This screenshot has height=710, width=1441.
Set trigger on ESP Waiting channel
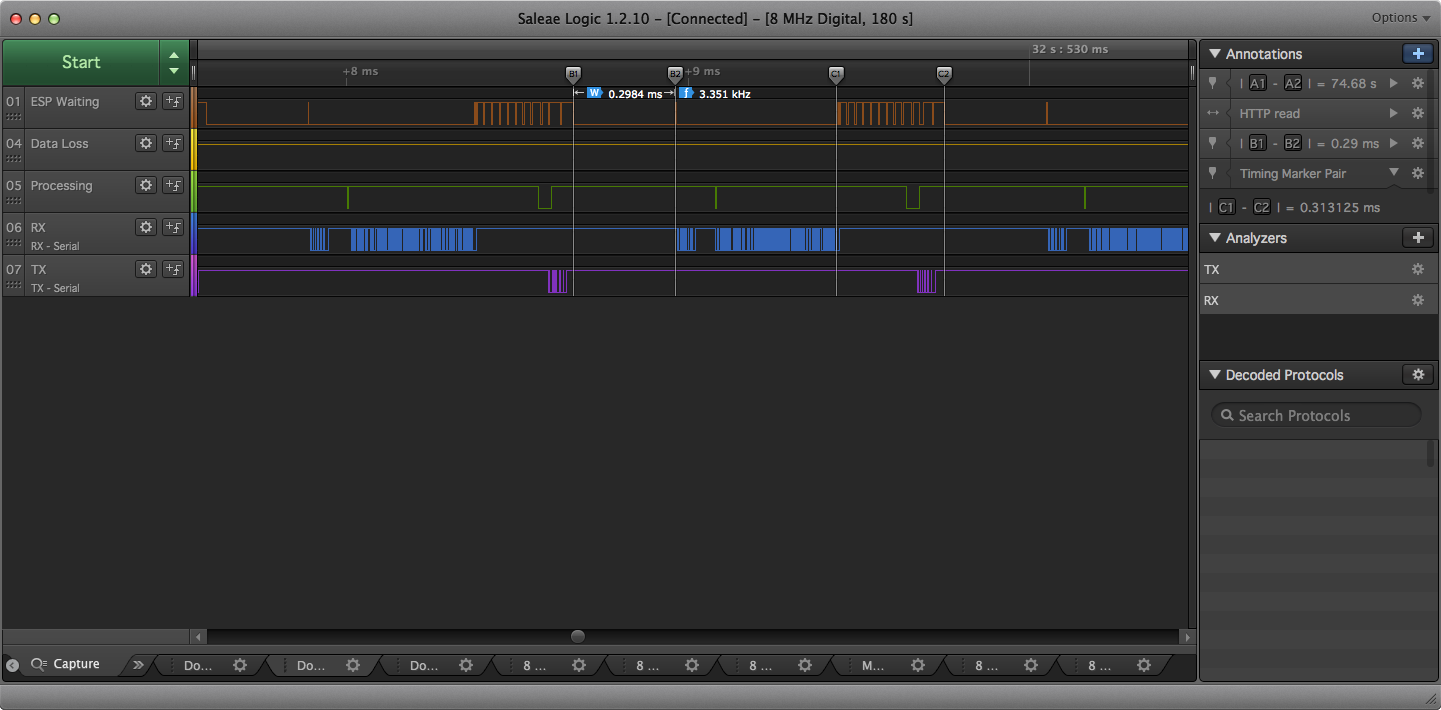click(x=173, y=101)
